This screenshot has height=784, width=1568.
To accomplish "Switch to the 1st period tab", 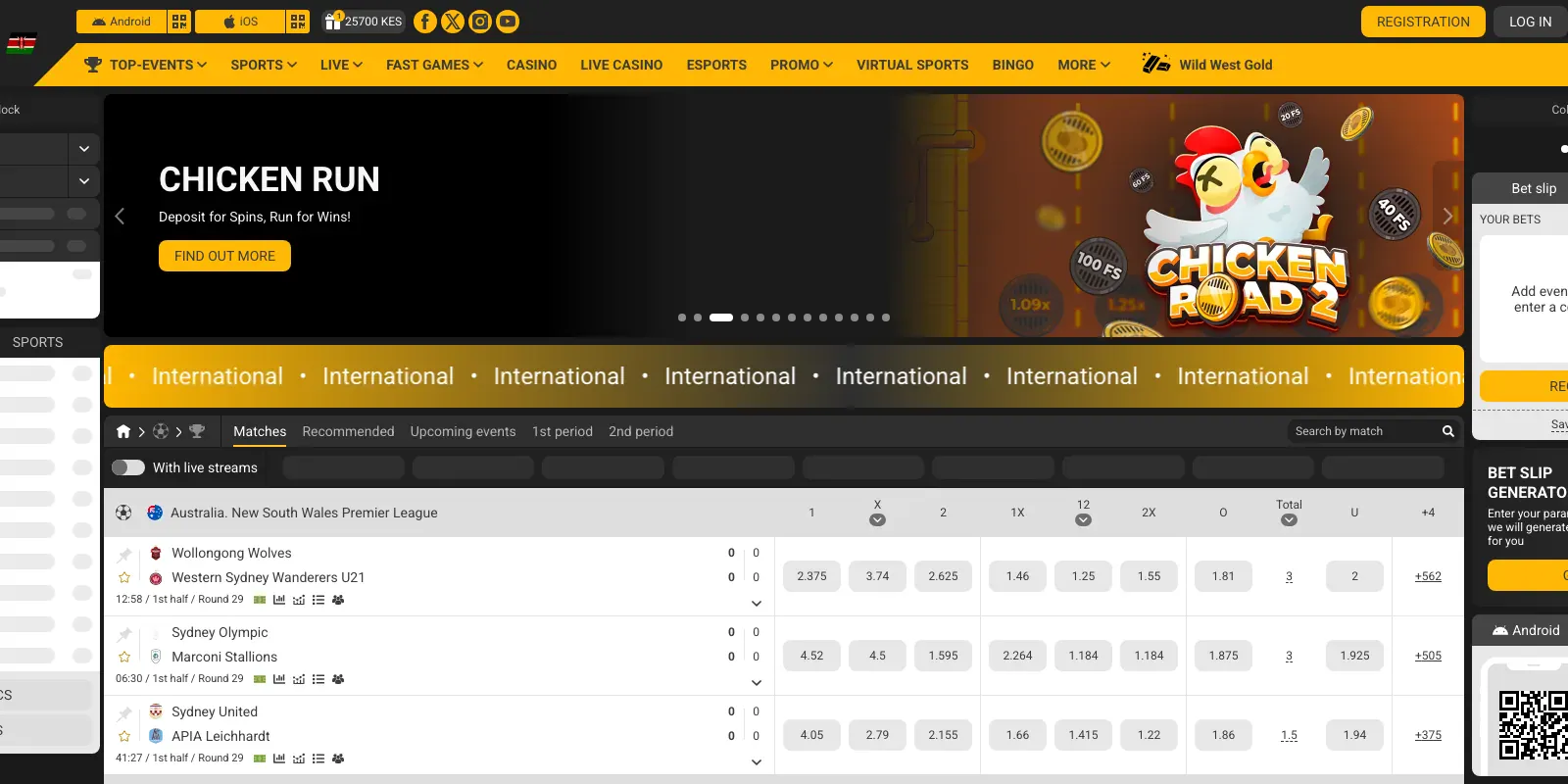I will pos(563,431).
